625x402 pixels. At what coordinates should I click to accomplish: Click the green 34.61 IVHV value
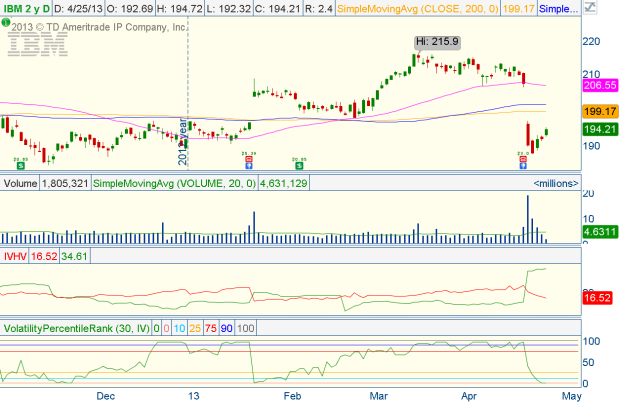click(75, 256)
